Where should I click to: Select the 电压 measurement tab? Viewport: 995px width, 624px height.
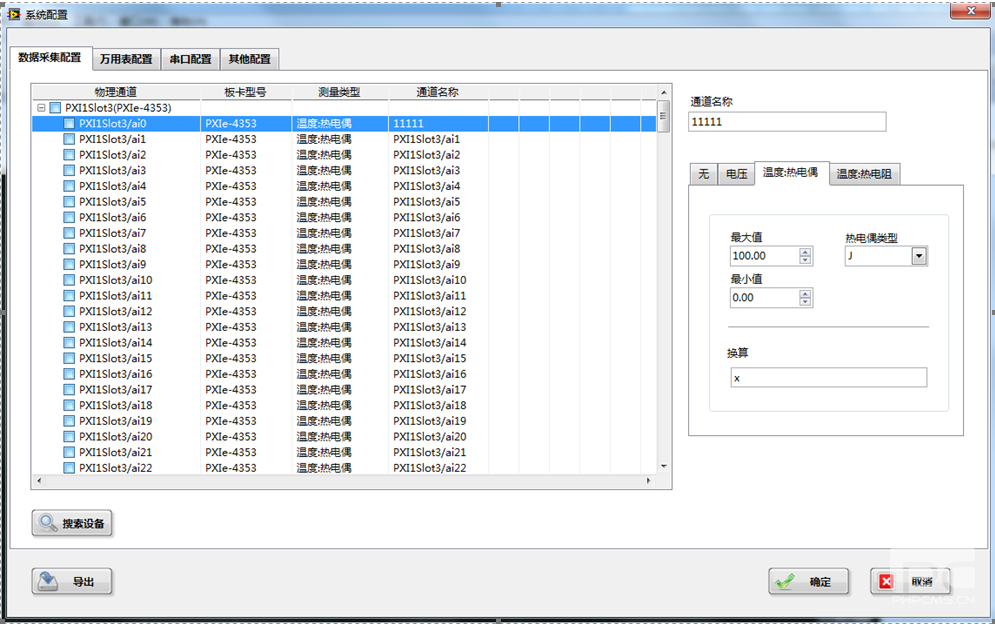click(x=736, y=174)
